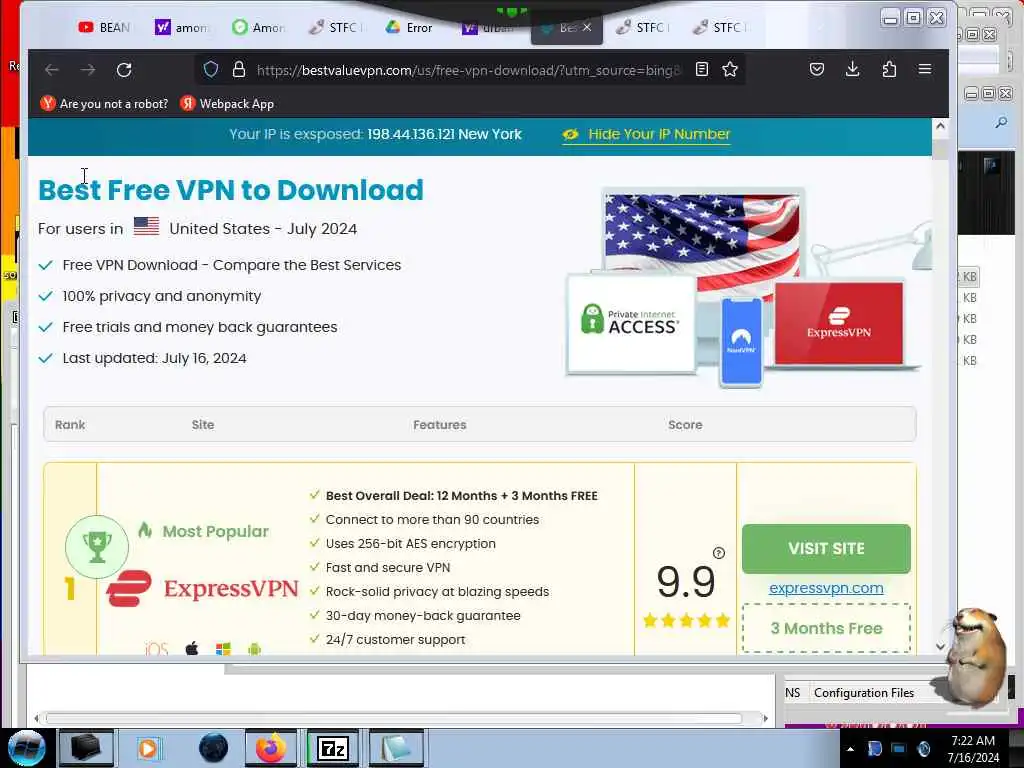Screen dimensions: 1024x768
Task: Open the dark globe taskbar icon
Action: coord(213,748)
